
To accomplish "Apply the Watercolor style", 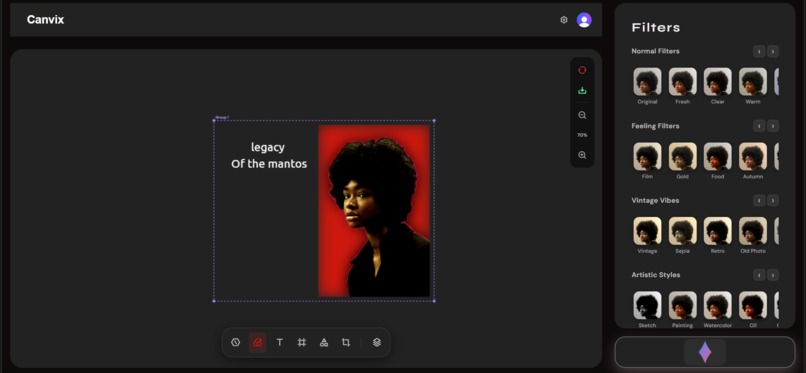I will tap(718, 306).
